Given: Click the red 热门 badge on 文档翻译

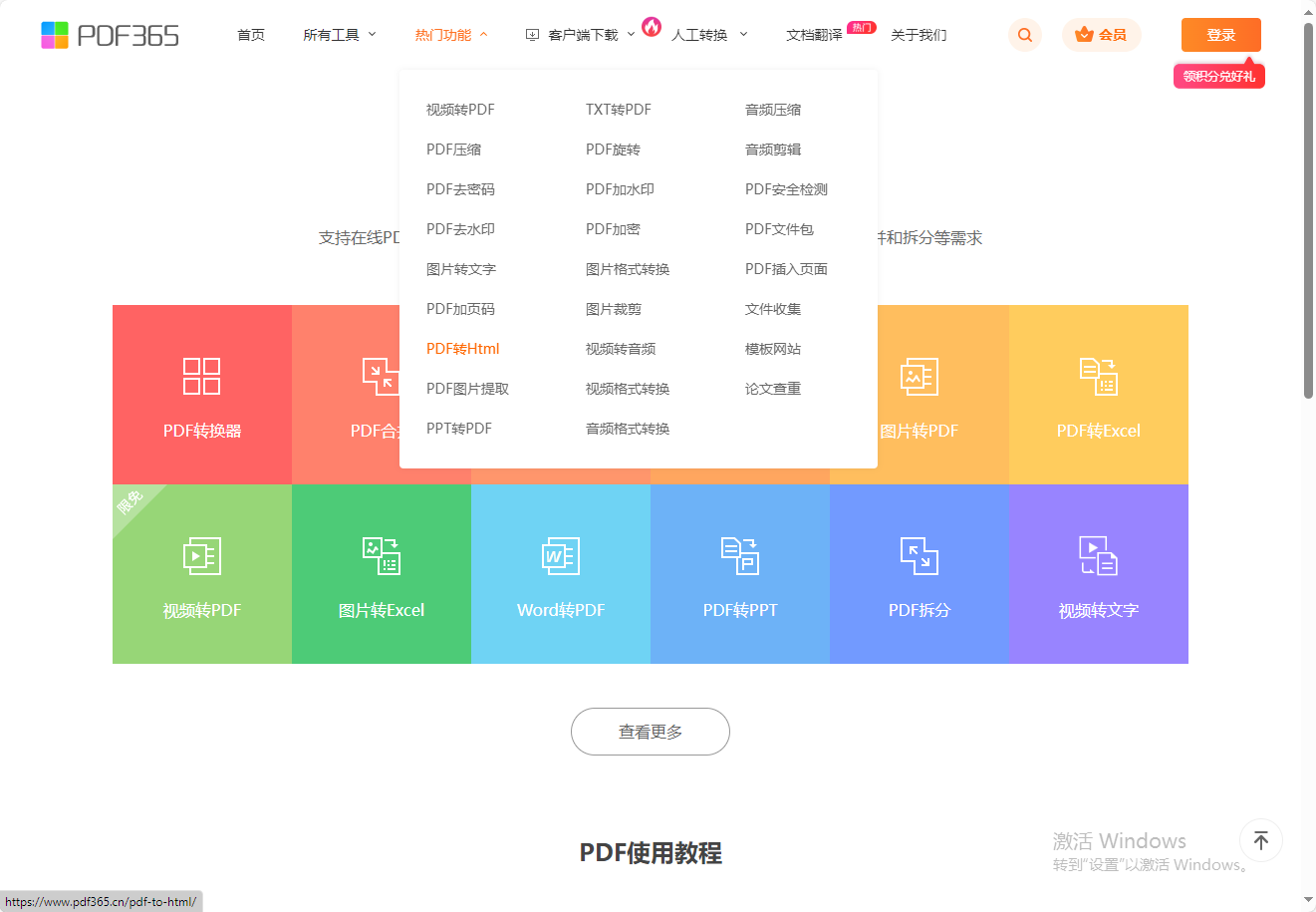Looking at the screenshot, I should click(861, 27).
